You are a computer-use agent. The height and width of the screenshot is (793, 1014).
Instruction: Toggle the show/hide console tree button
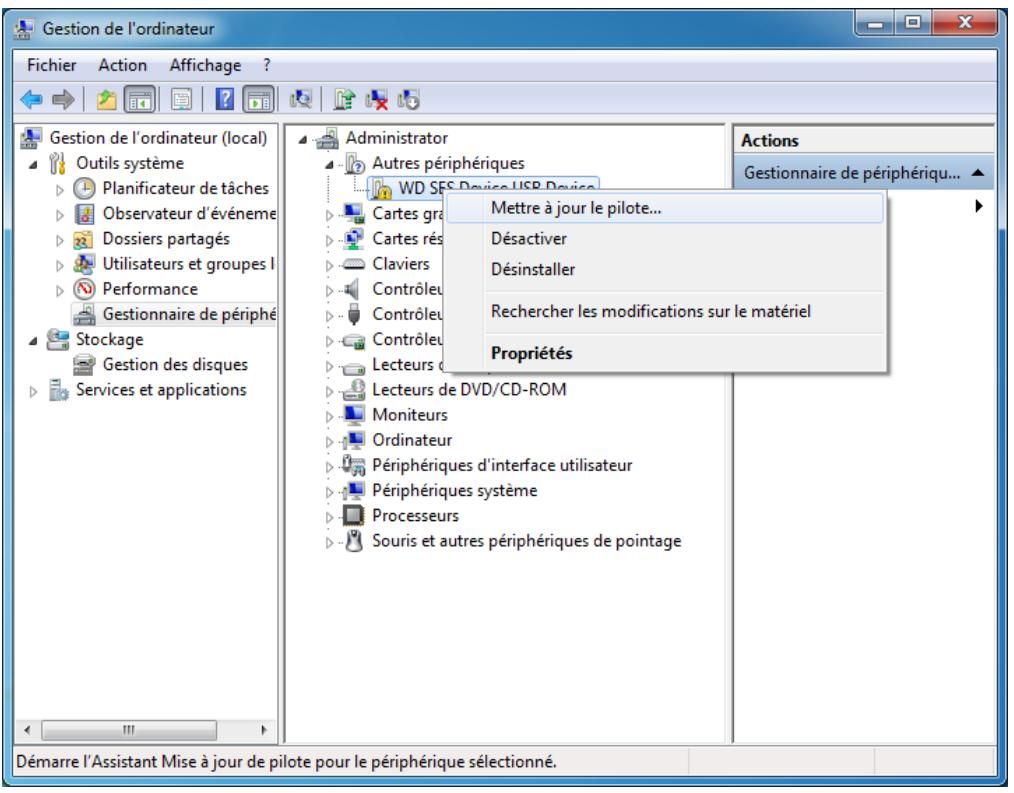(x=140, y=100)
